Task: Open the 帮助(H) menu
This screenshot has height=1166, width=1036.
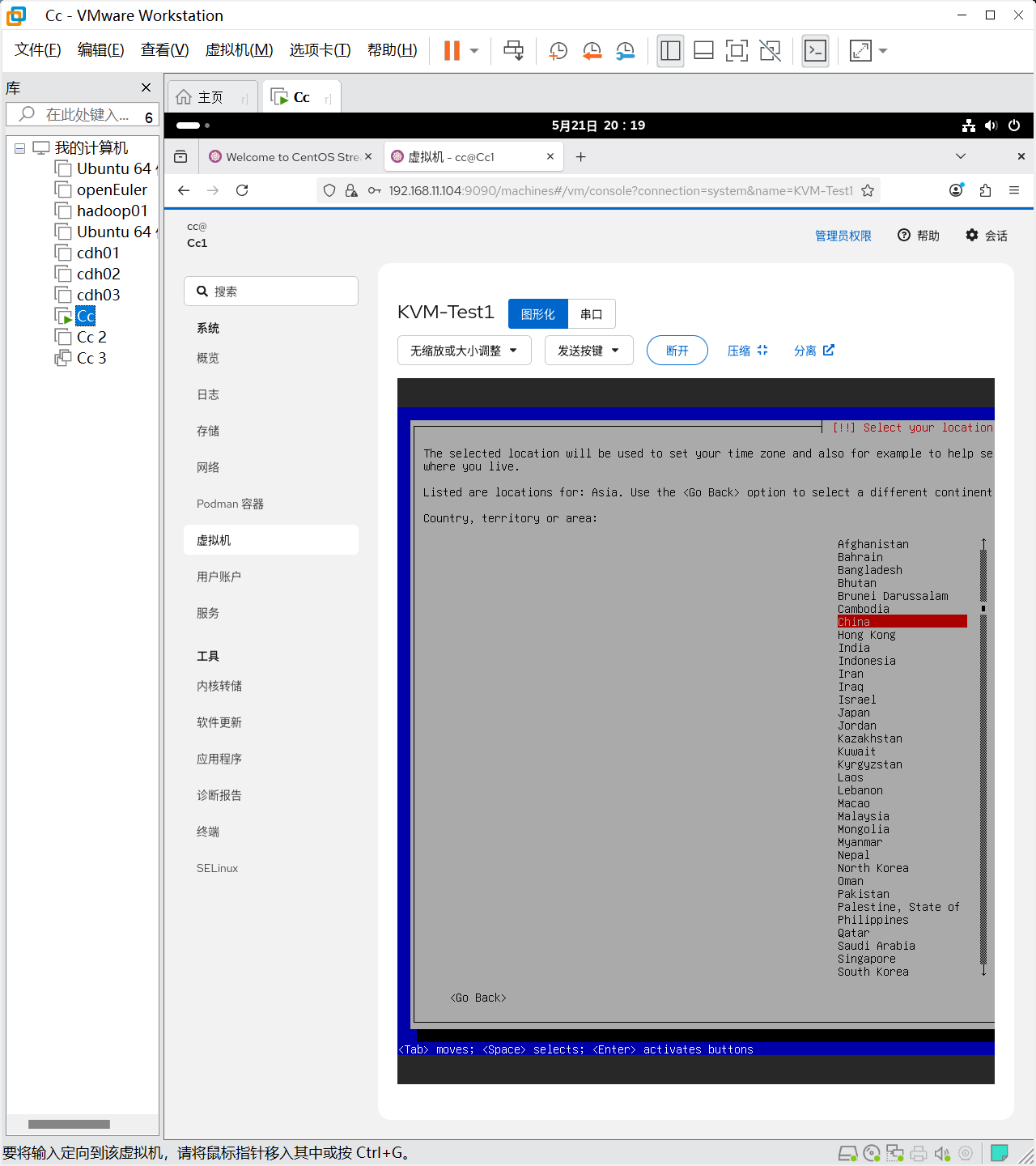Action: click(392, 50)
